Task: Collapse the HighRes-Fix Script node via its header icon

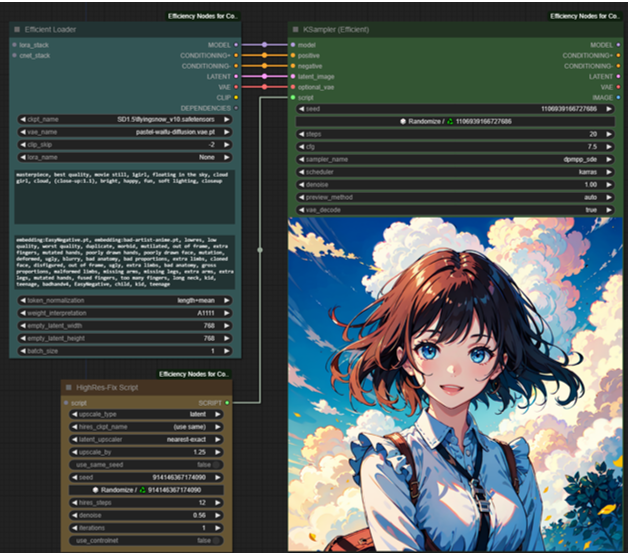Action: (x=68, y=387)
